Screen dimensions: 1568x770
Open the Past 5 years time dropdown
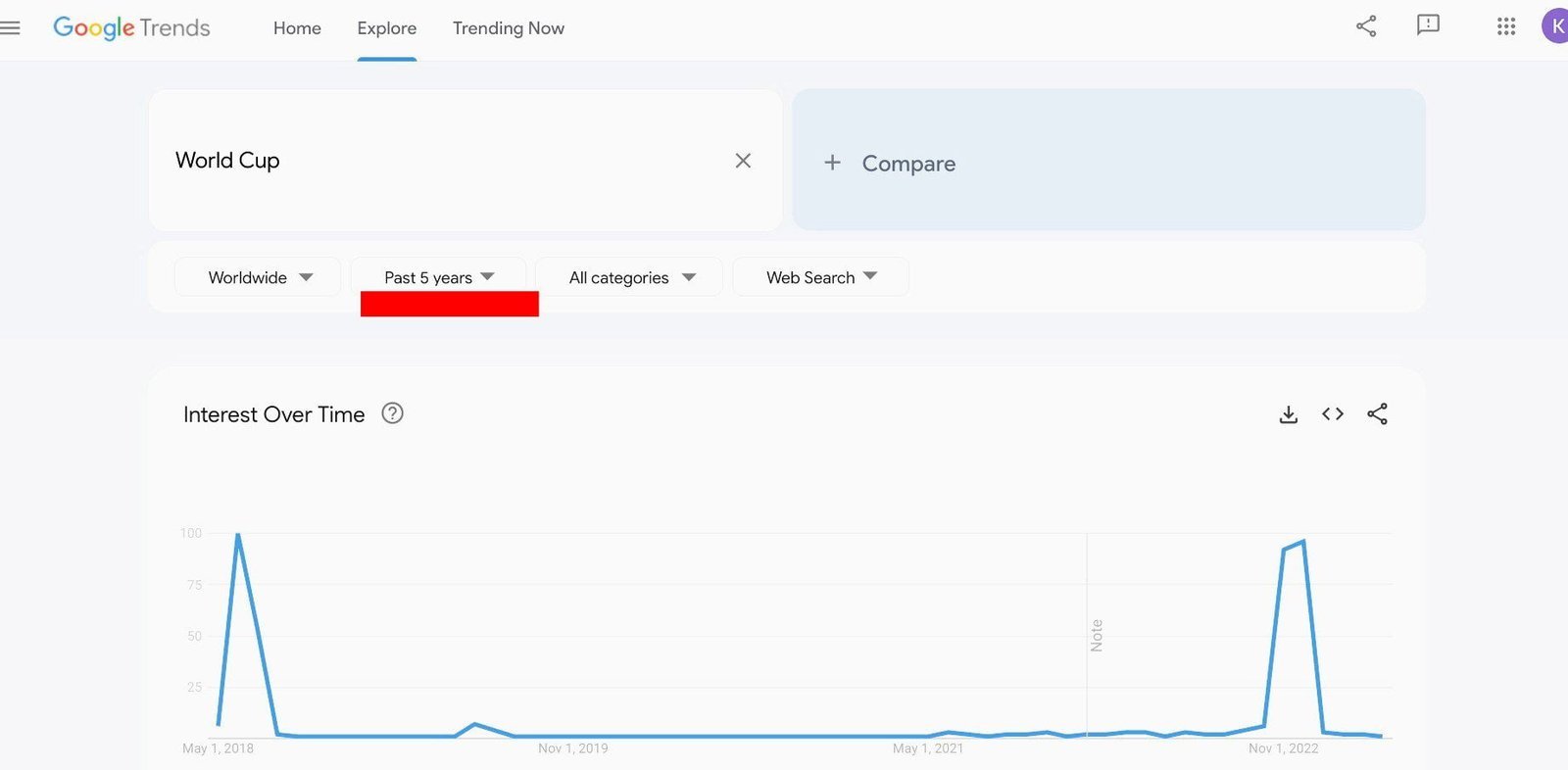point(438,277)
